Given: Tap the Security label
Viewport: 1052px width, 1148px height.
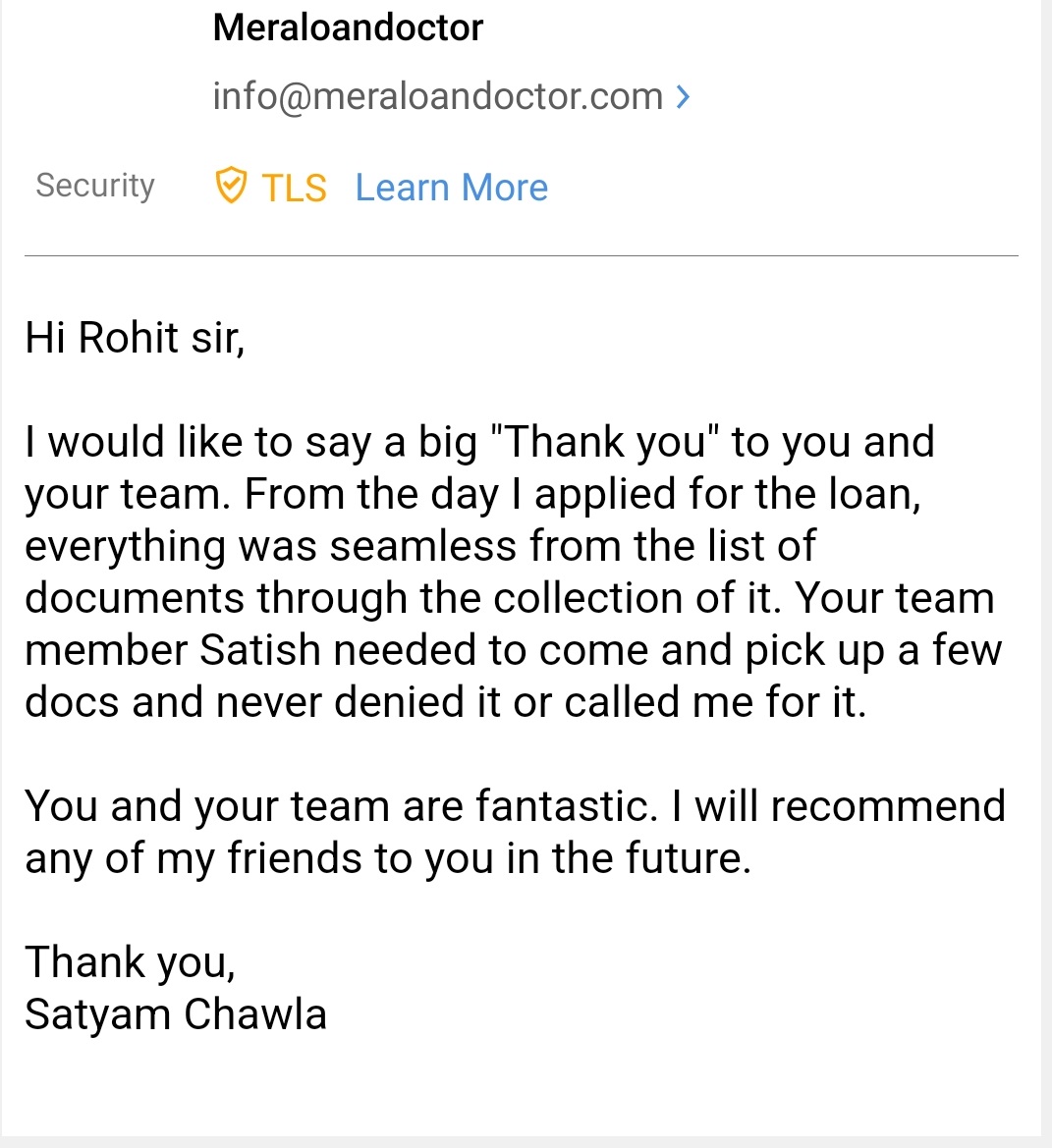Looking at the screenshot, I should [x=95, y=186].
